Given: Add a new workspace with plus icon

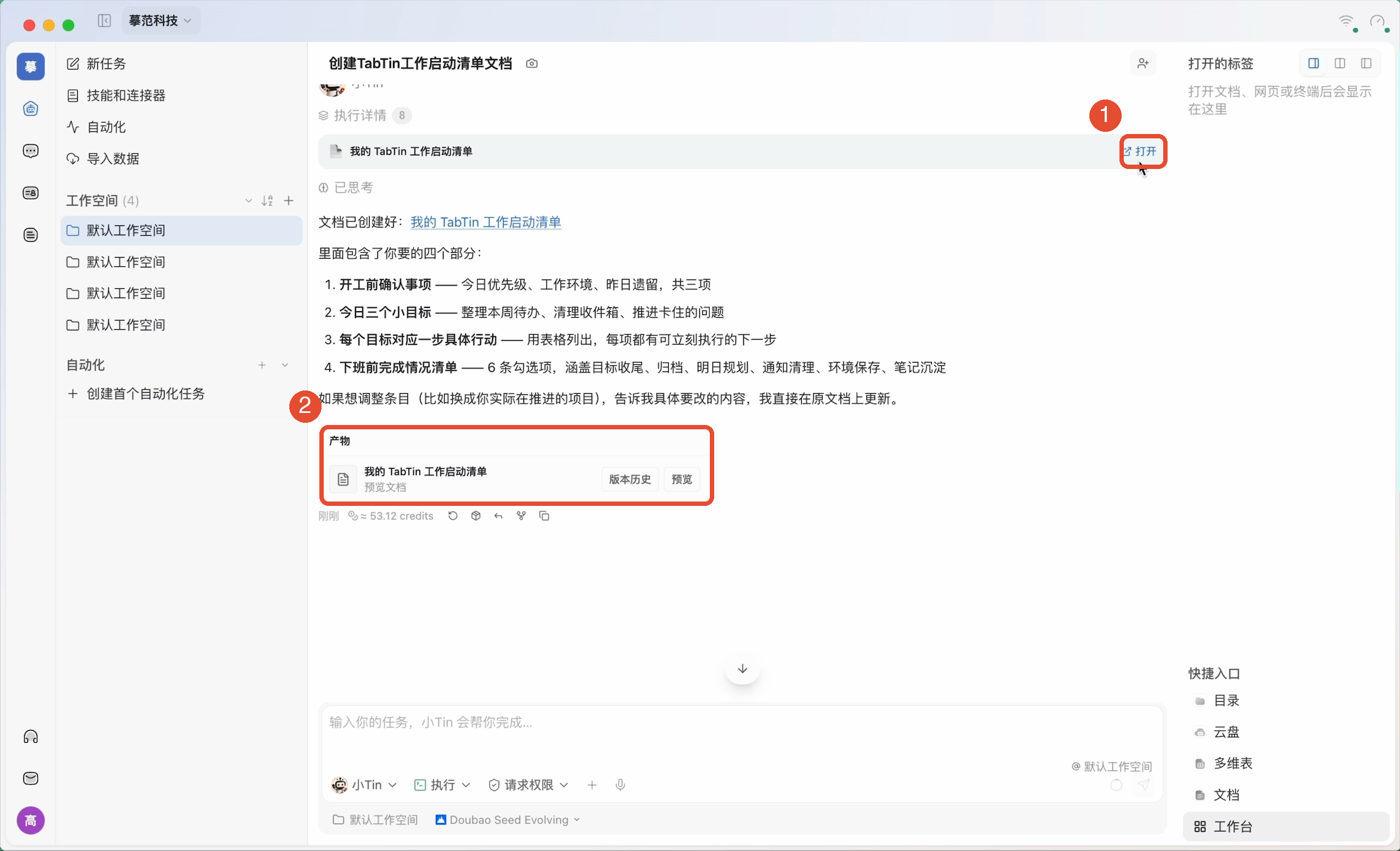Looking at the screenshot, I should click(289, 201).
